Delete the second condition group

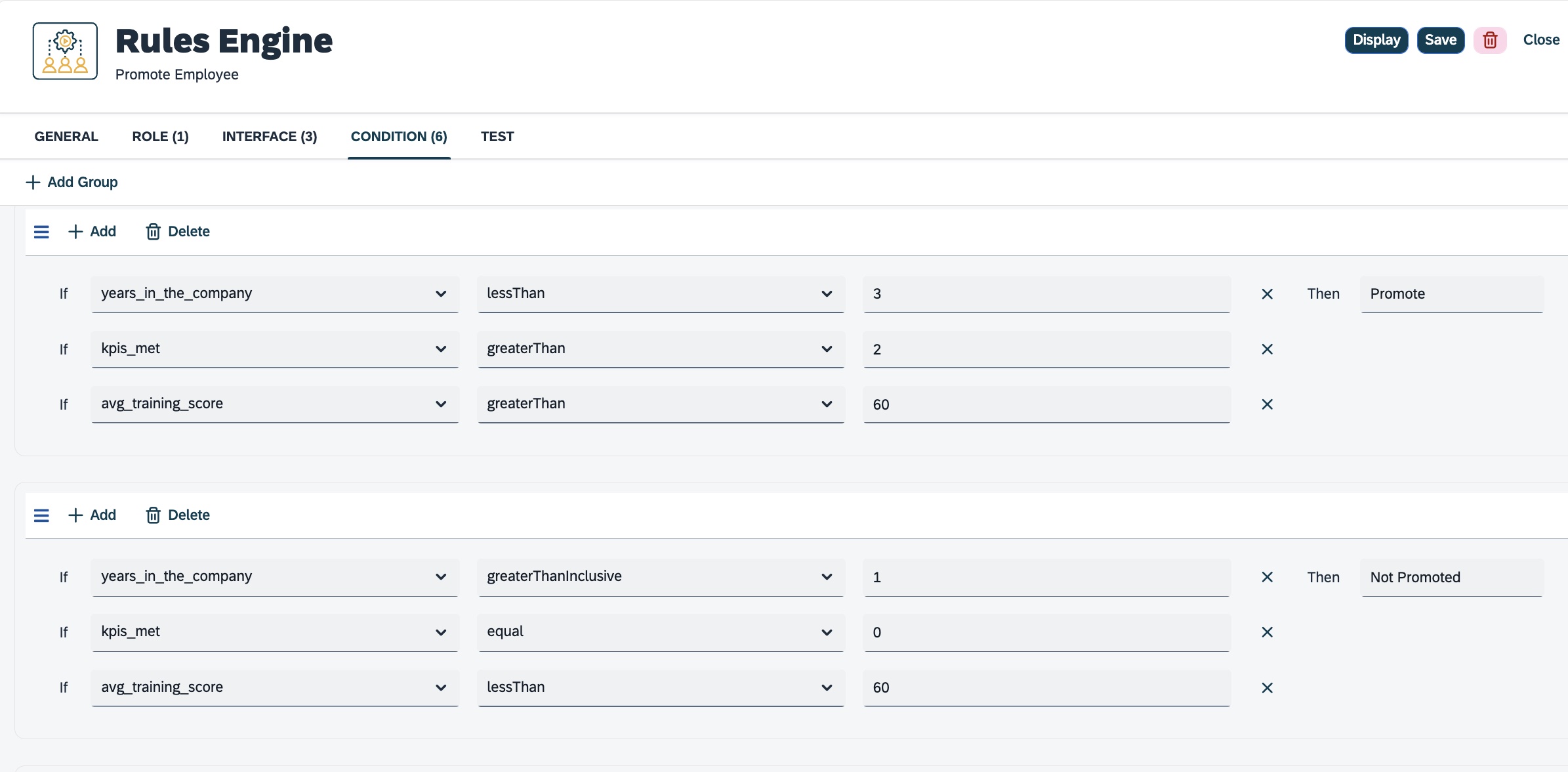(178, 515)
